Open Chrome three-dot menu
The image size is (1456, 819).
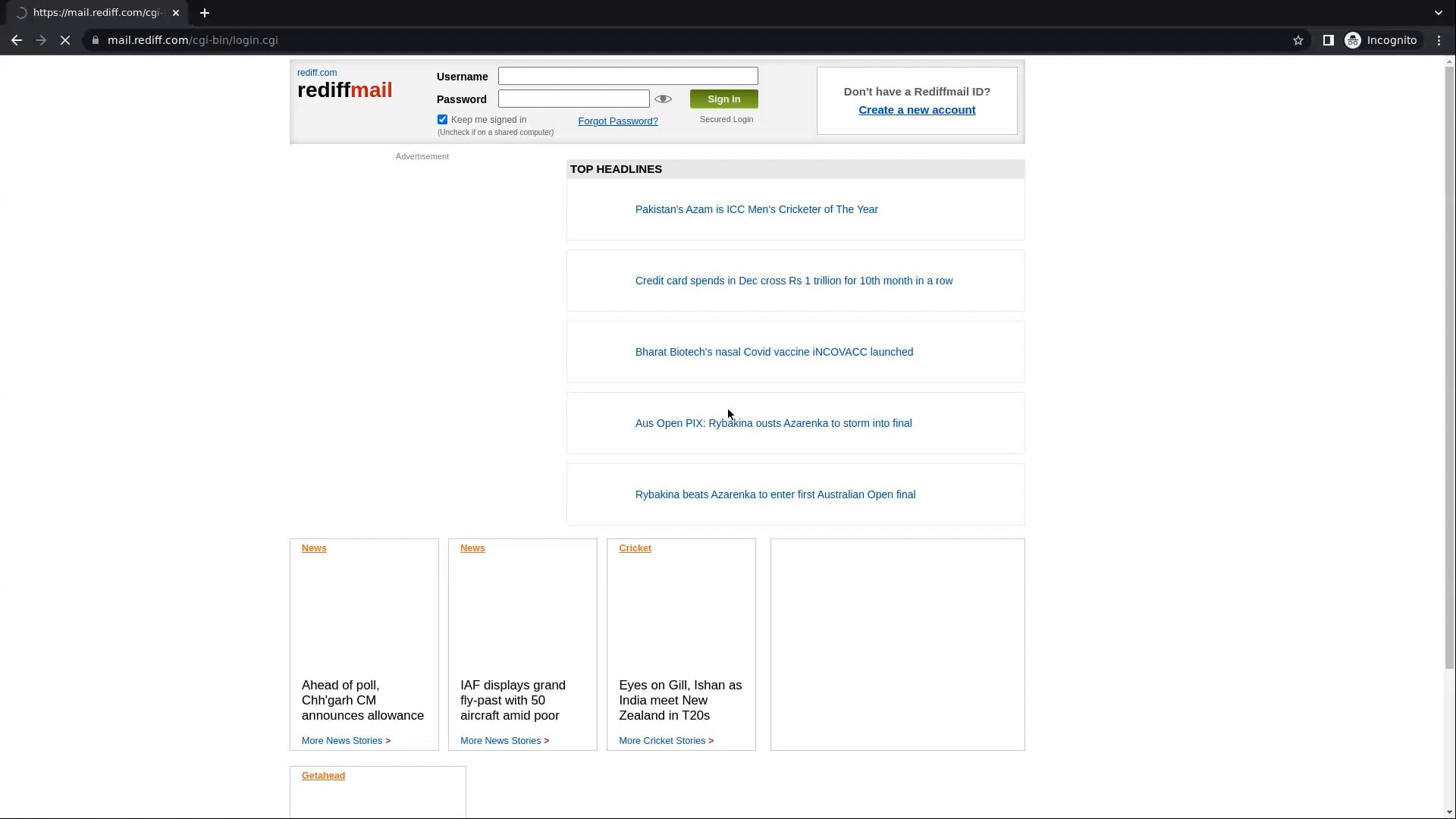pos(1439,40)
